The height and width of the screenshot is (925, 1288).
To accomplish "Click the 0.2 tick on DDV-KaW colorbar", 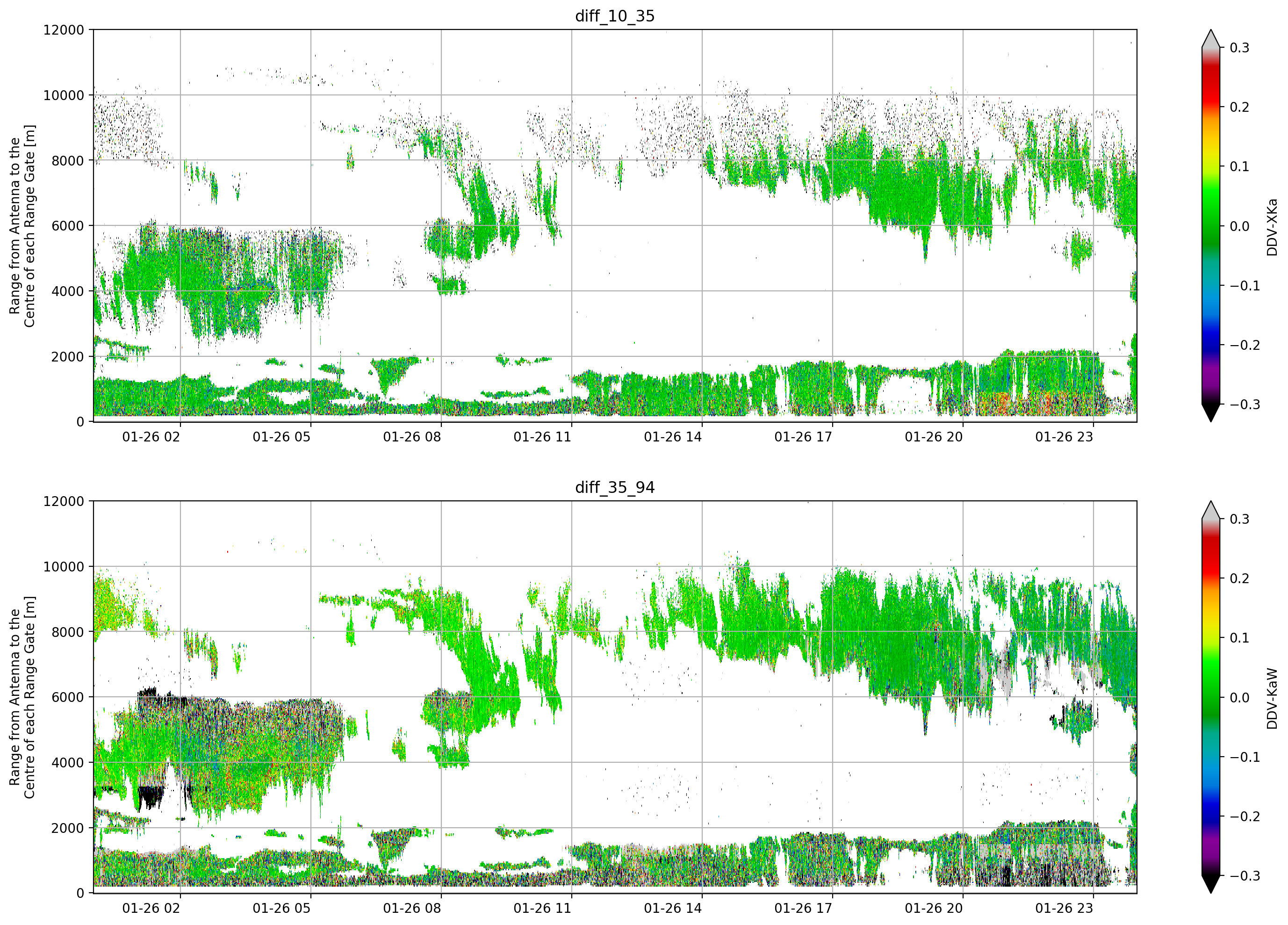I will 1240,578.
